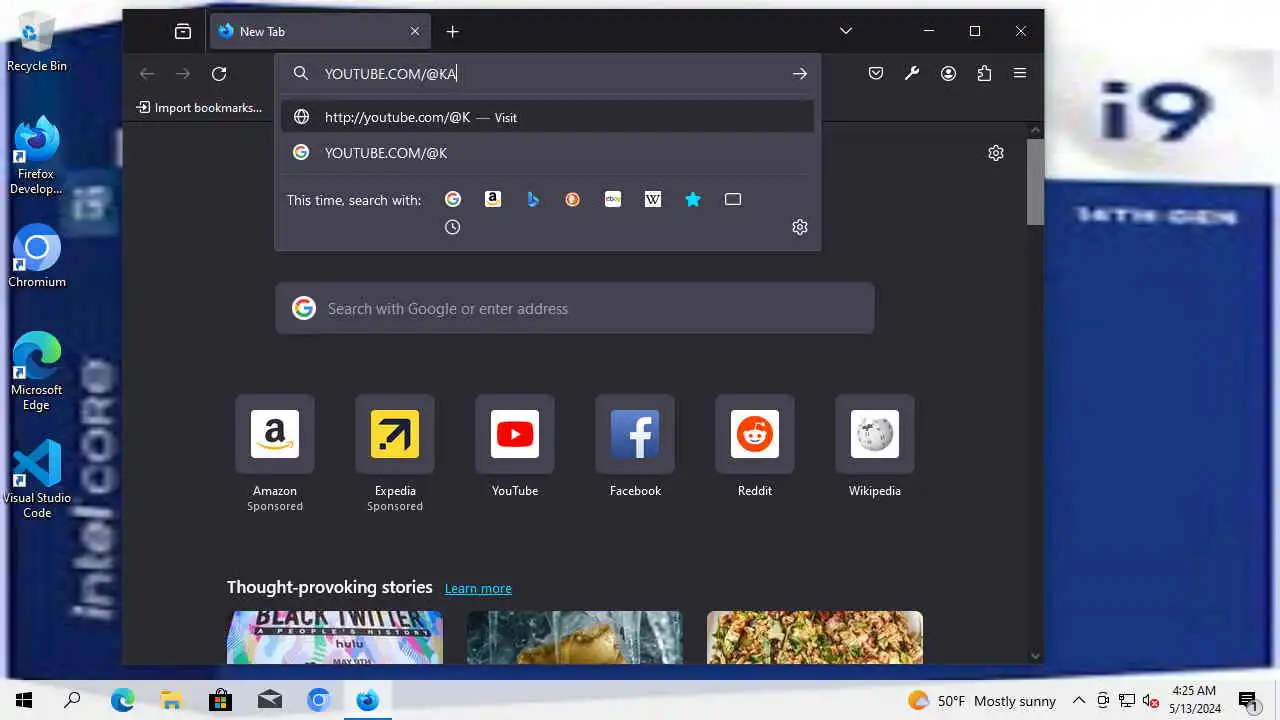The width and height of the screenshot is (1280, 720).
Task: Search this time with Google
Action: click(x=453, y=199)
